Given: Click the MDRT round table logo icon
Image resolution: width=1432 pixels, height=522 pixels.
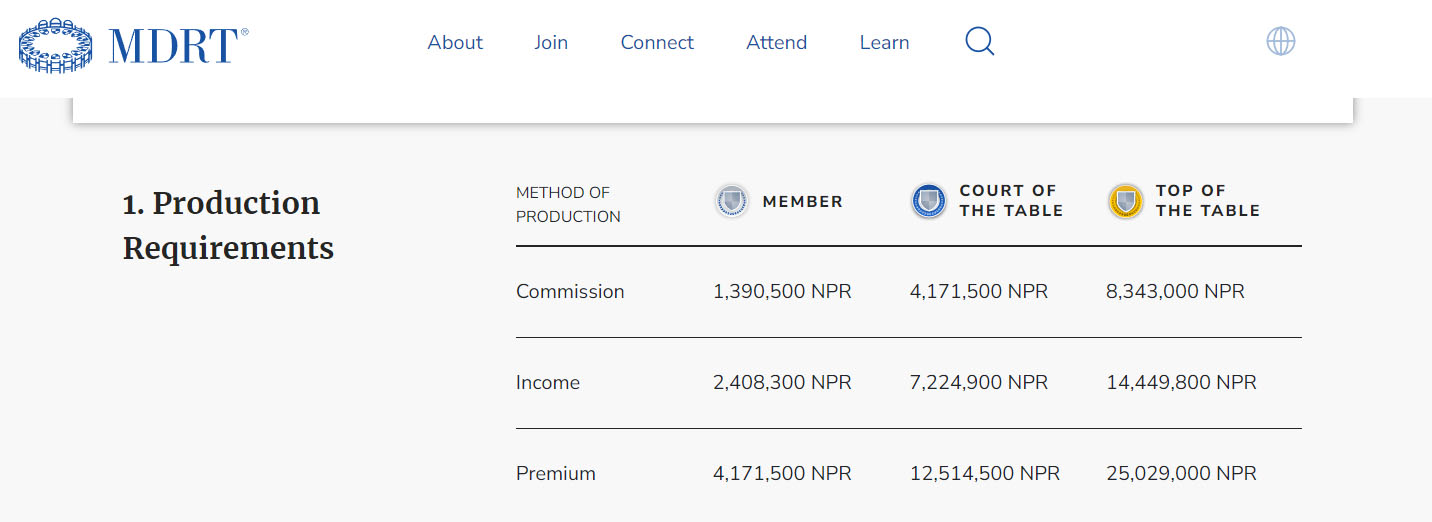Looking at the screenshot, I should click(56, 45).
